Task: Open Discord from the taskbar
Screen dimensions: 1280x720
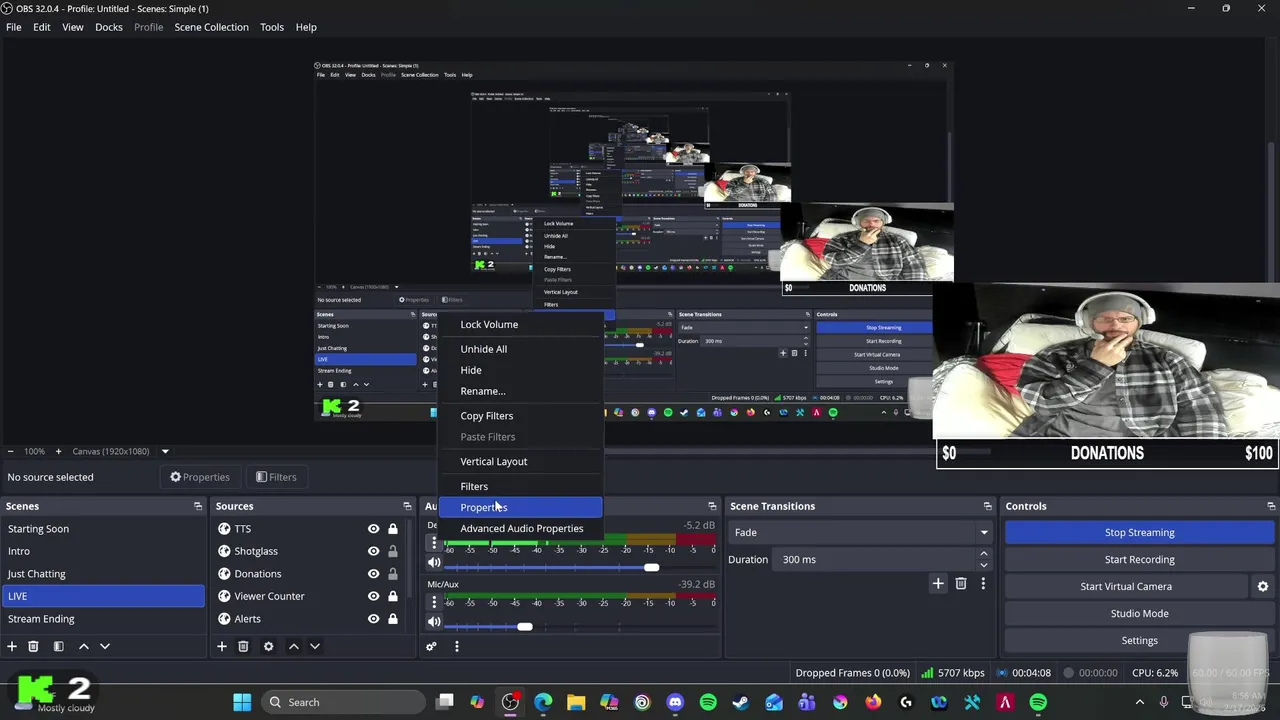Action: tap(675, 702)
